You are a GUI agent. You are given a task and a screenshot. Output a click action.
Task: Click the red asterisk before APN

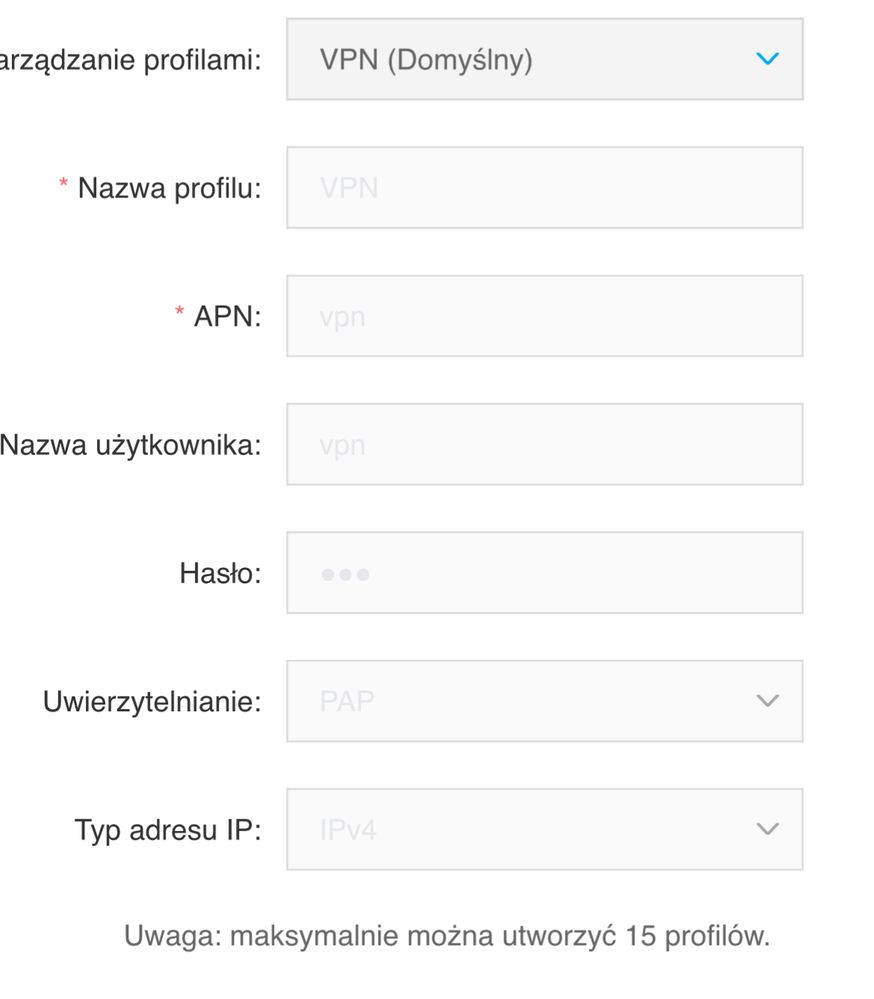(180, 314)
